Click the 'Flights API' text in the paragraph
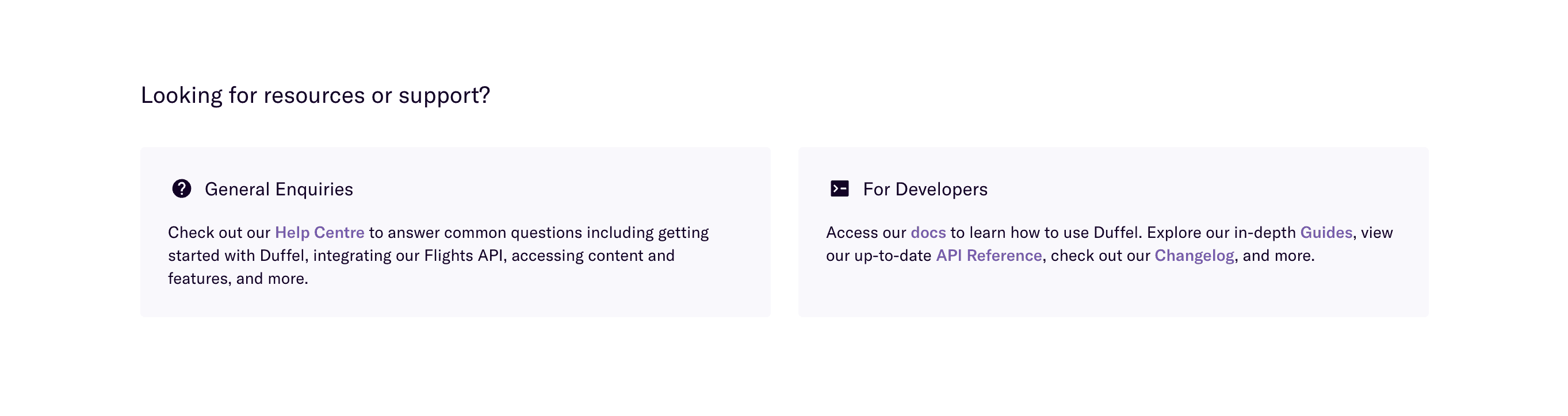This screenshot has height=416, width=1568. (x=463, y=256)
